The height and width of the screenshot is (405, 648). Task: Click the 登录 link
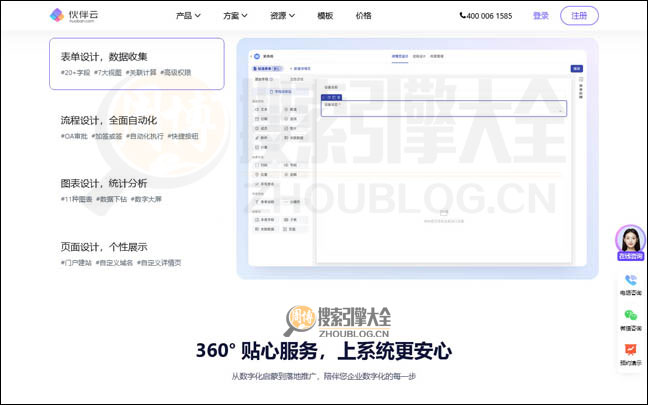541,16
